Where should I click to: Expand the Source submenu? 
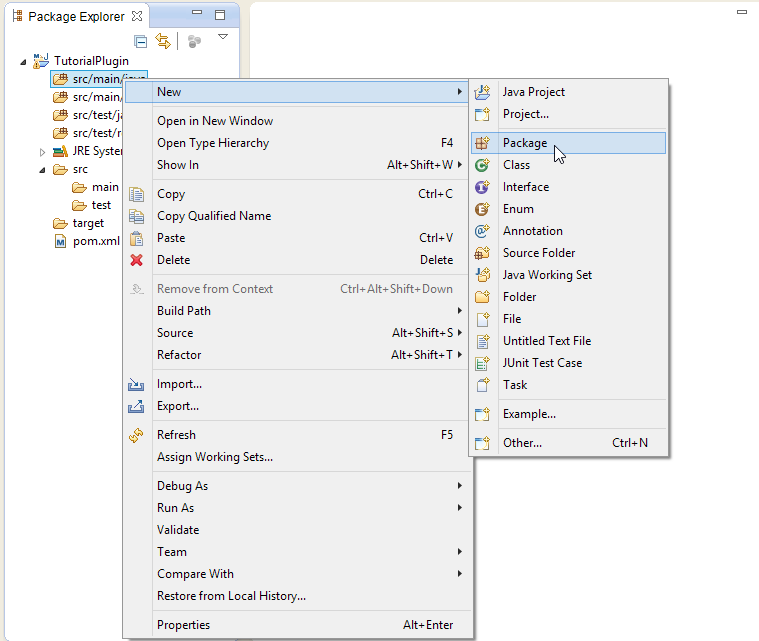pyautogui.click(x=296, y=333)
